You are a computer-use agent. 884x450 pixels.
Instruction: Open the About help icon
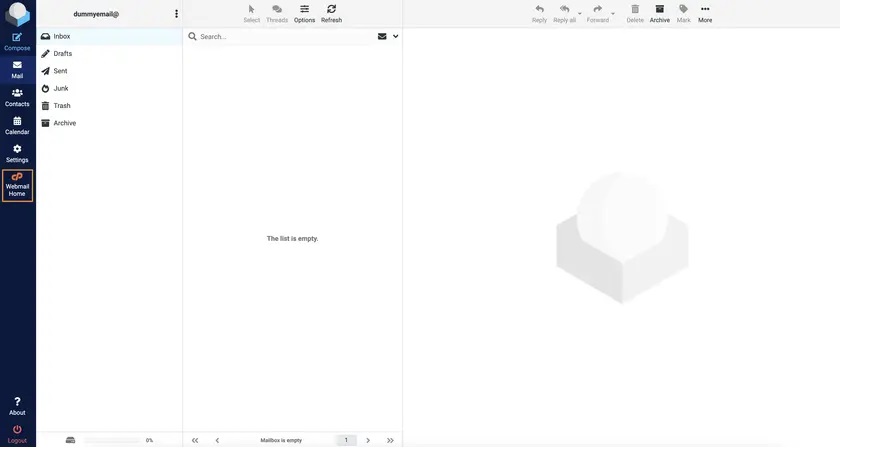17,405
